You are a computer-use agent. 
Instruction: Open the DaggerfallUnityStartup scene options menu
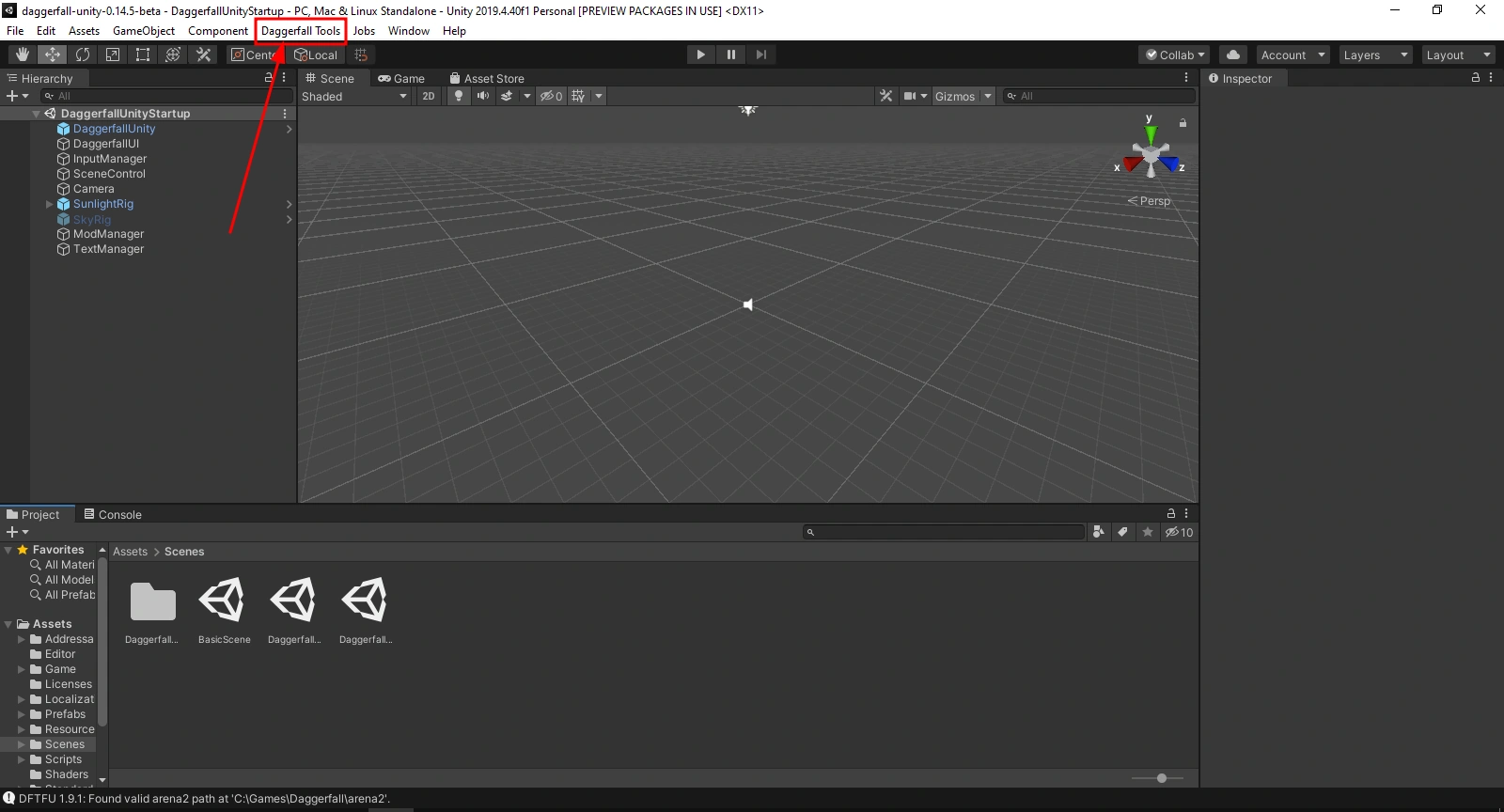pyautogui.click(x=285, y=114)
